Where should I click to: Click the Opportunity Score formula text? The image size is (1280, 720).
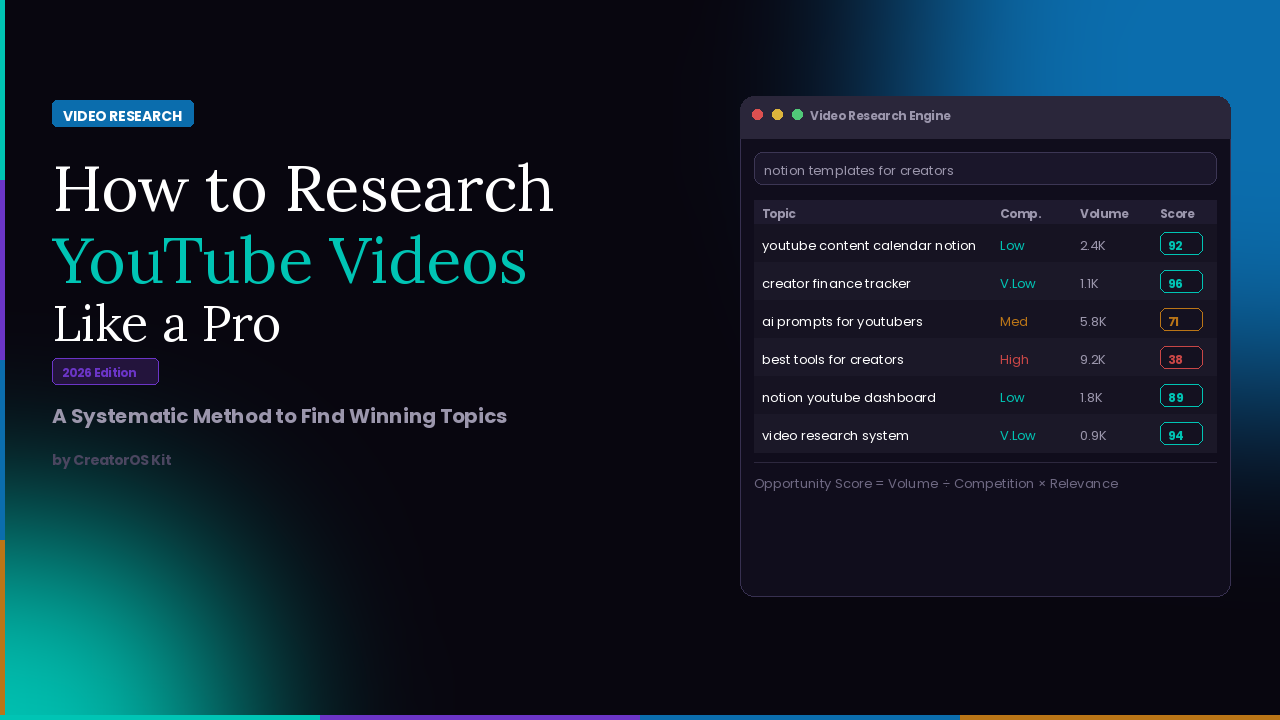936,483
